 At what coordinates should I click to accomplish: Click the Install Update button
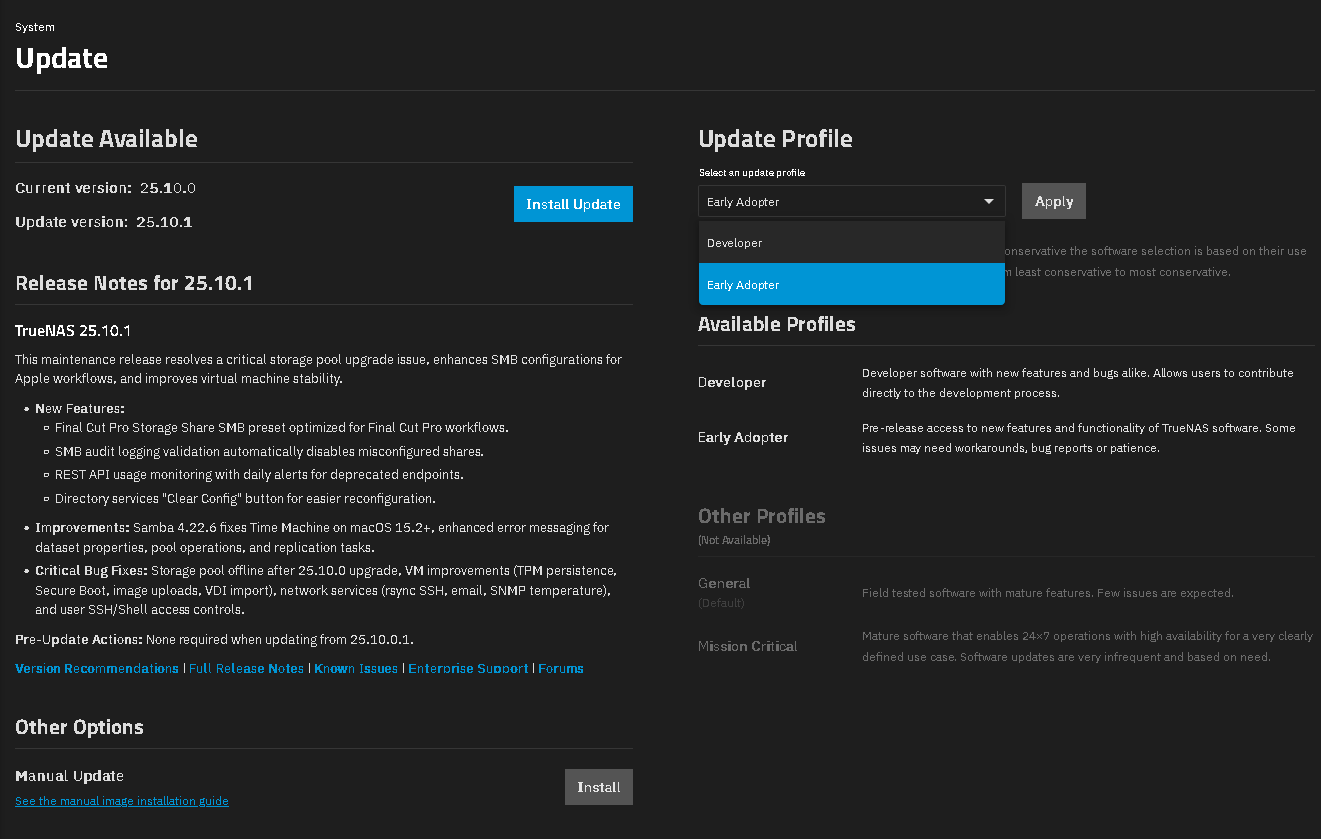point(573,204)
